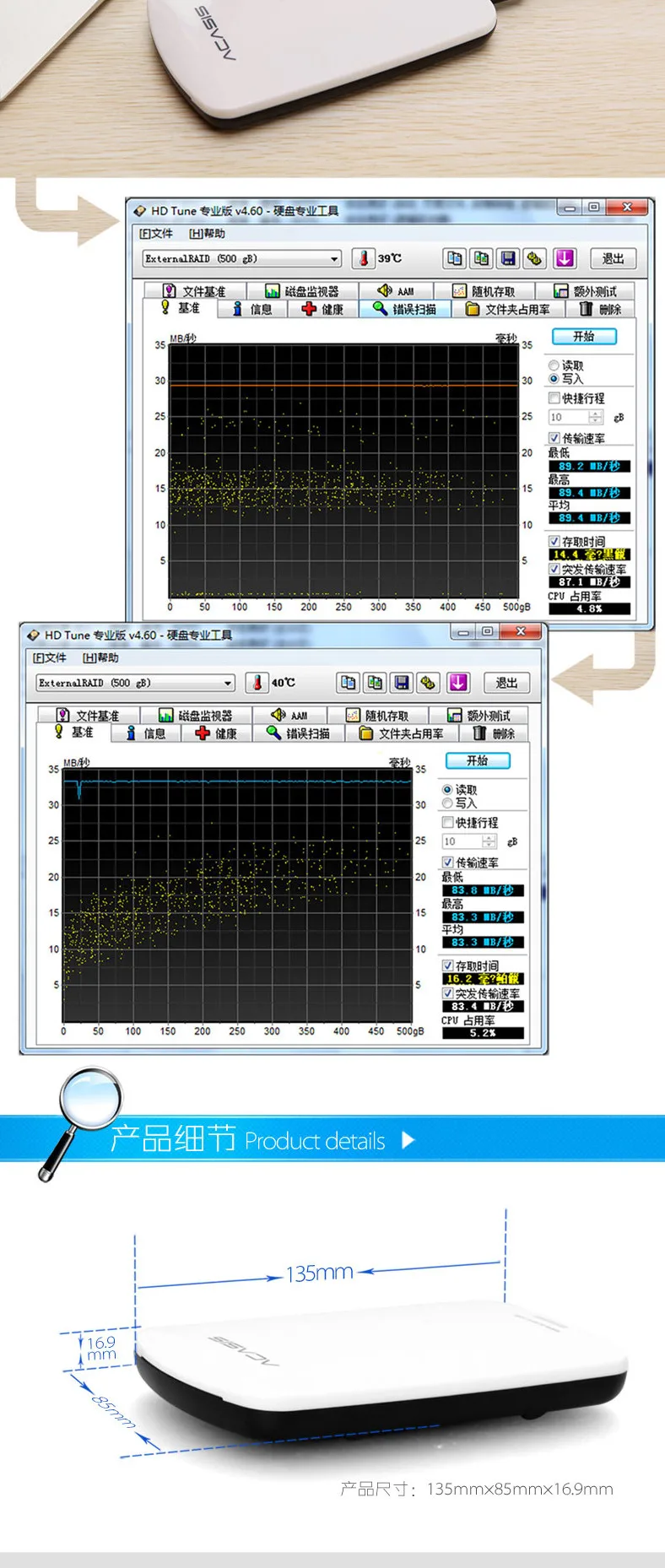Click the floppy save icon in 39℃ window
665x1568 pixels.
508,258
